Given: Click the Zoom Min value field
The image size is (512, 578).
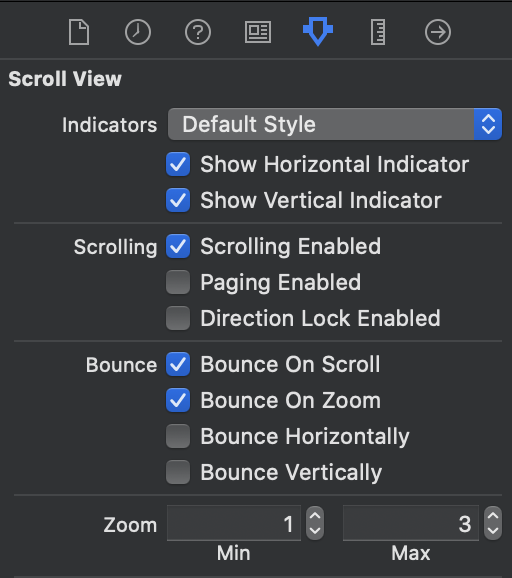Looking at the screenshot, I should tap(234, 523).
